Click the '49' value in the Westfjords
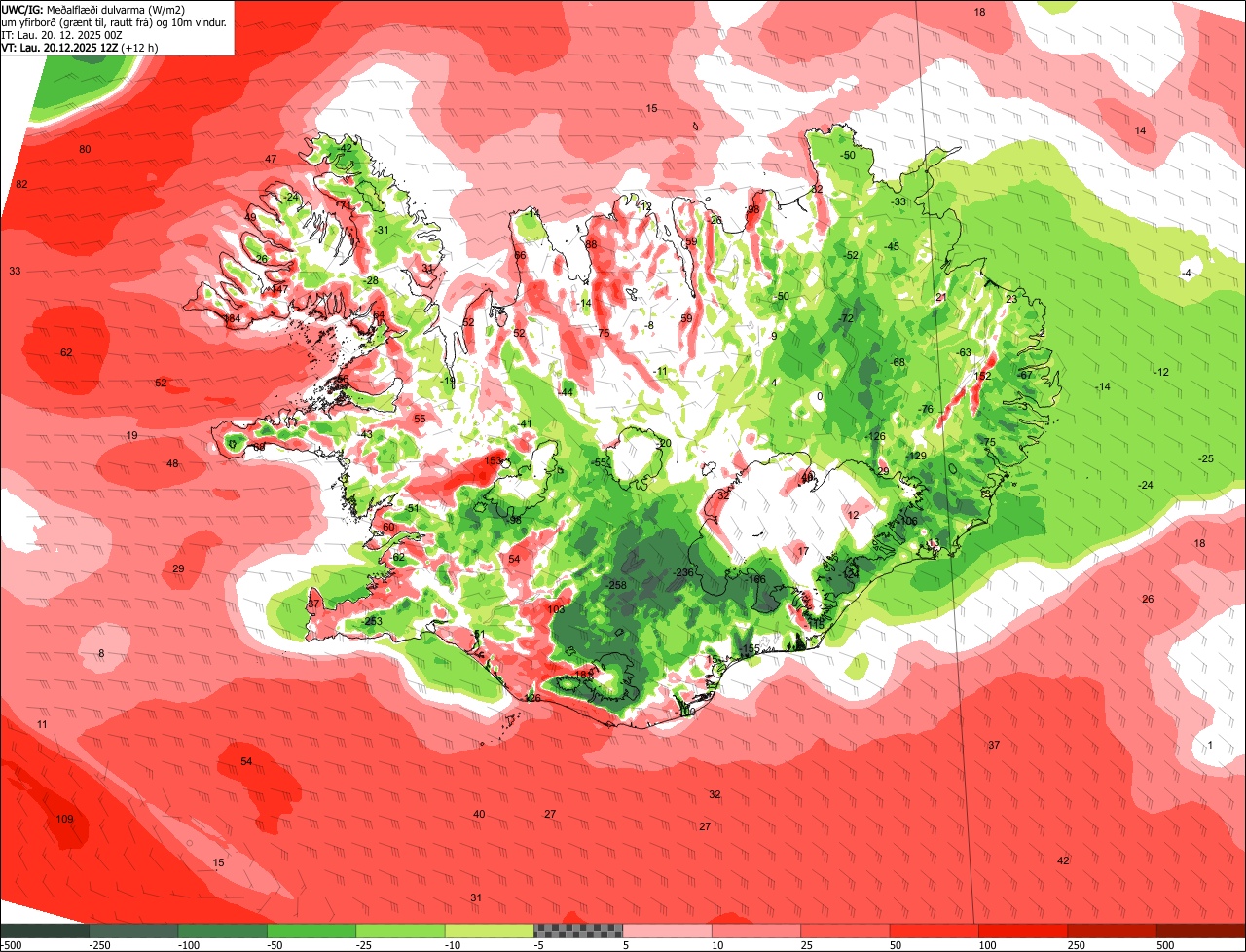The height and width of the screenshot is (952, 1246). click(x=250, y=217)
